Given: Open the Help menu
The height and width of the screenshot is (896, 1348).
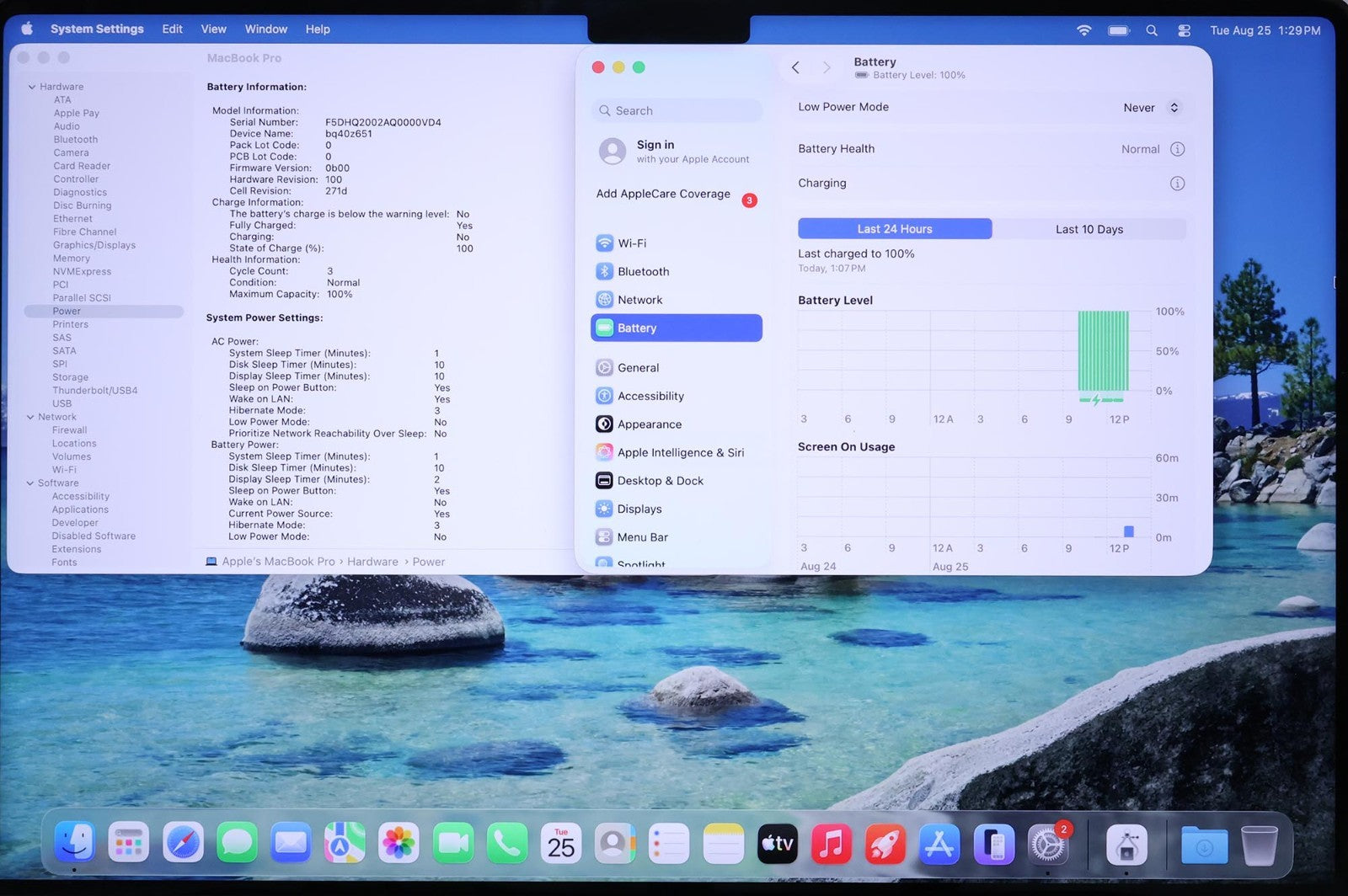Looking at the screenshot, I should (x=318, y=29).
